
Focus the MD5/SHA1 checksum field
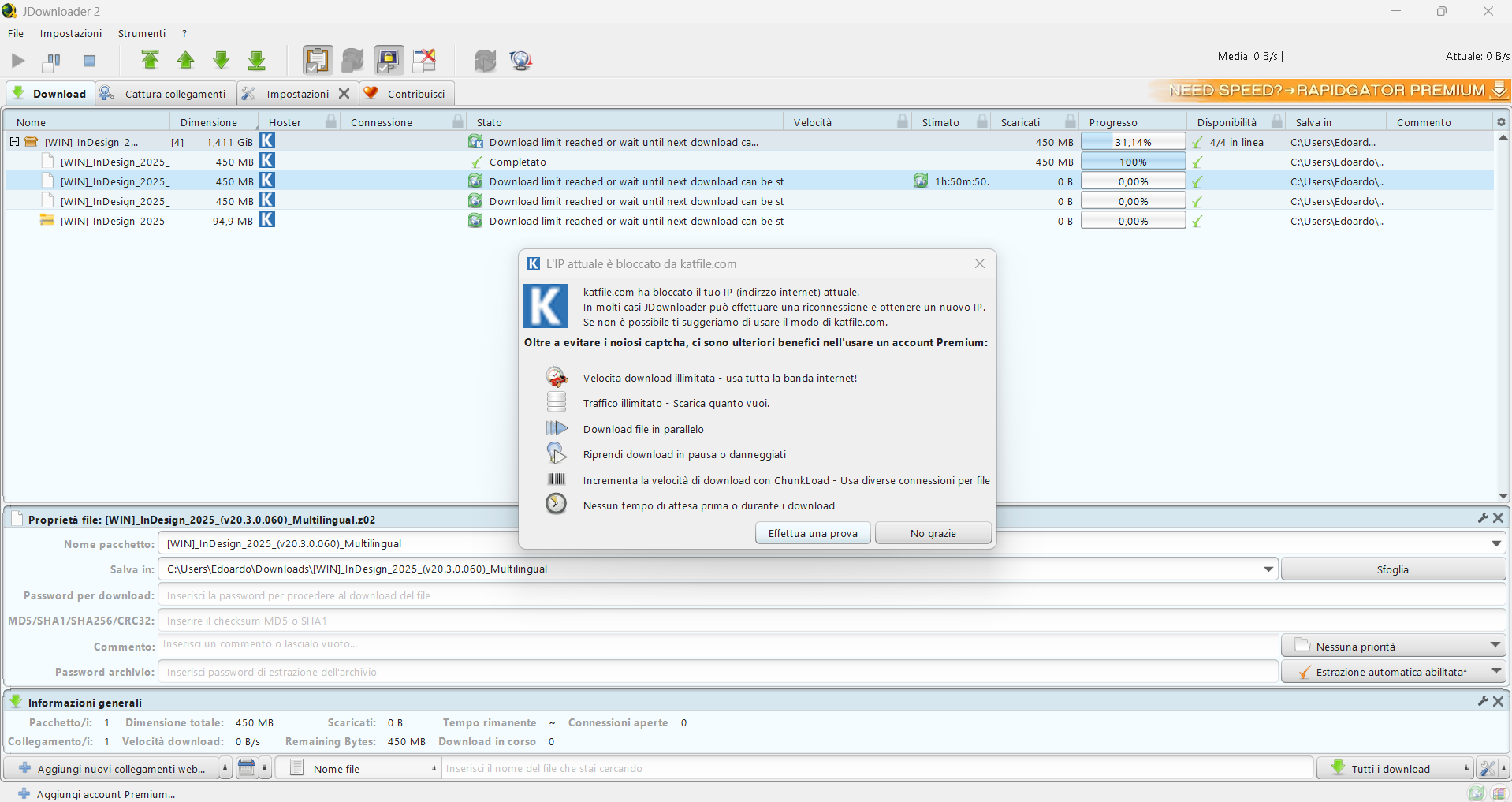832,621
